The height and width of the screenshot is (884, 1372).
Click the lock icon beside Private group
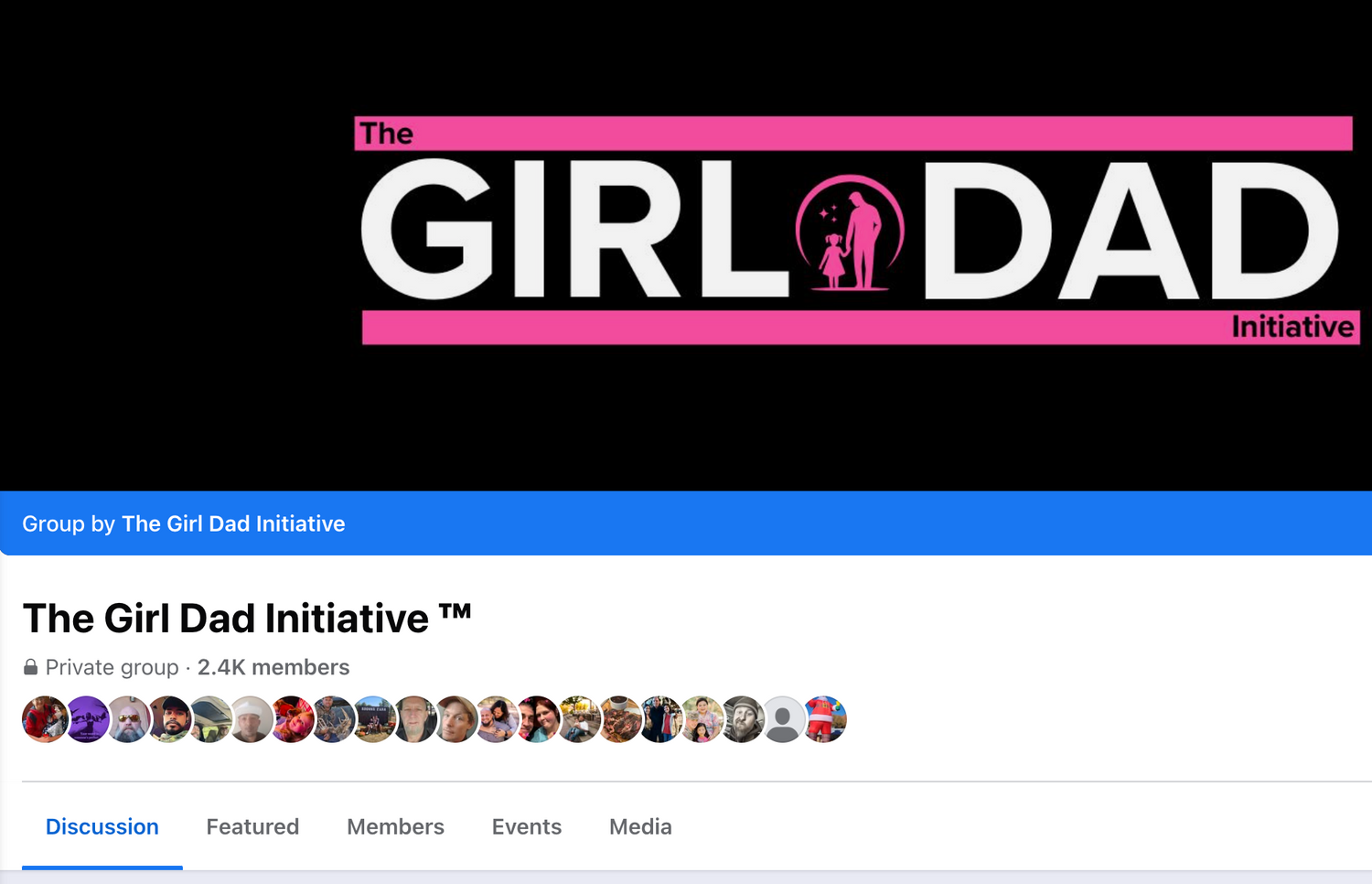[x=30, y=667]
